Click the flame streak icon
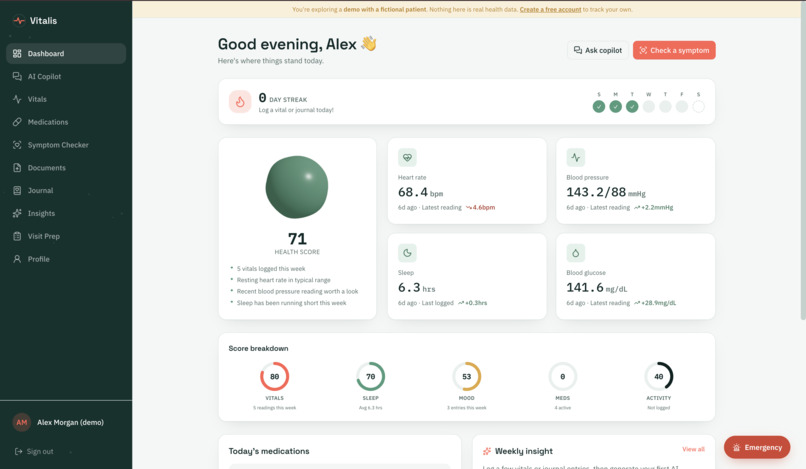This screenshot has height=469, width=806. tap(240, 102)
